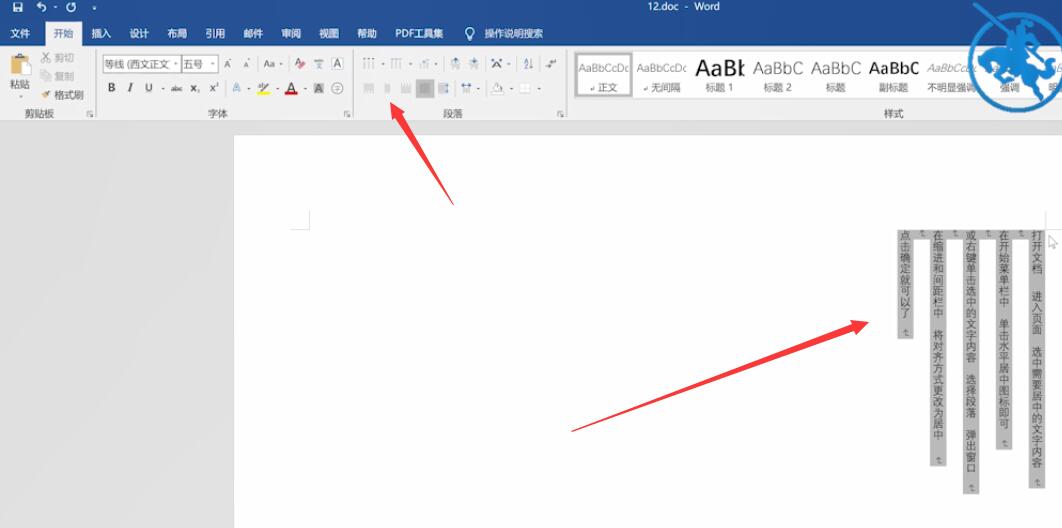The width and height of the screenshot is (1062, 528).
Task: Click the Save icon in title bar
Action: click(18, 7)
